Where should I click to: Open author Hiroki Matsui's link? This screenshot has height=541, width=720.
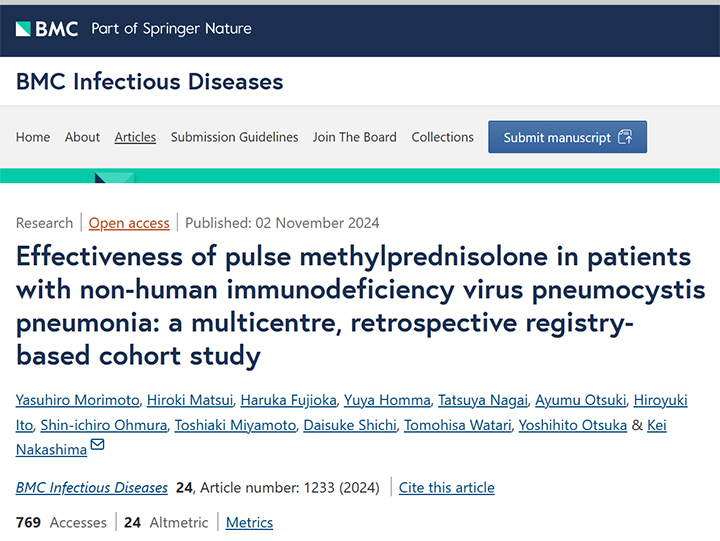[x=190, y=400]
